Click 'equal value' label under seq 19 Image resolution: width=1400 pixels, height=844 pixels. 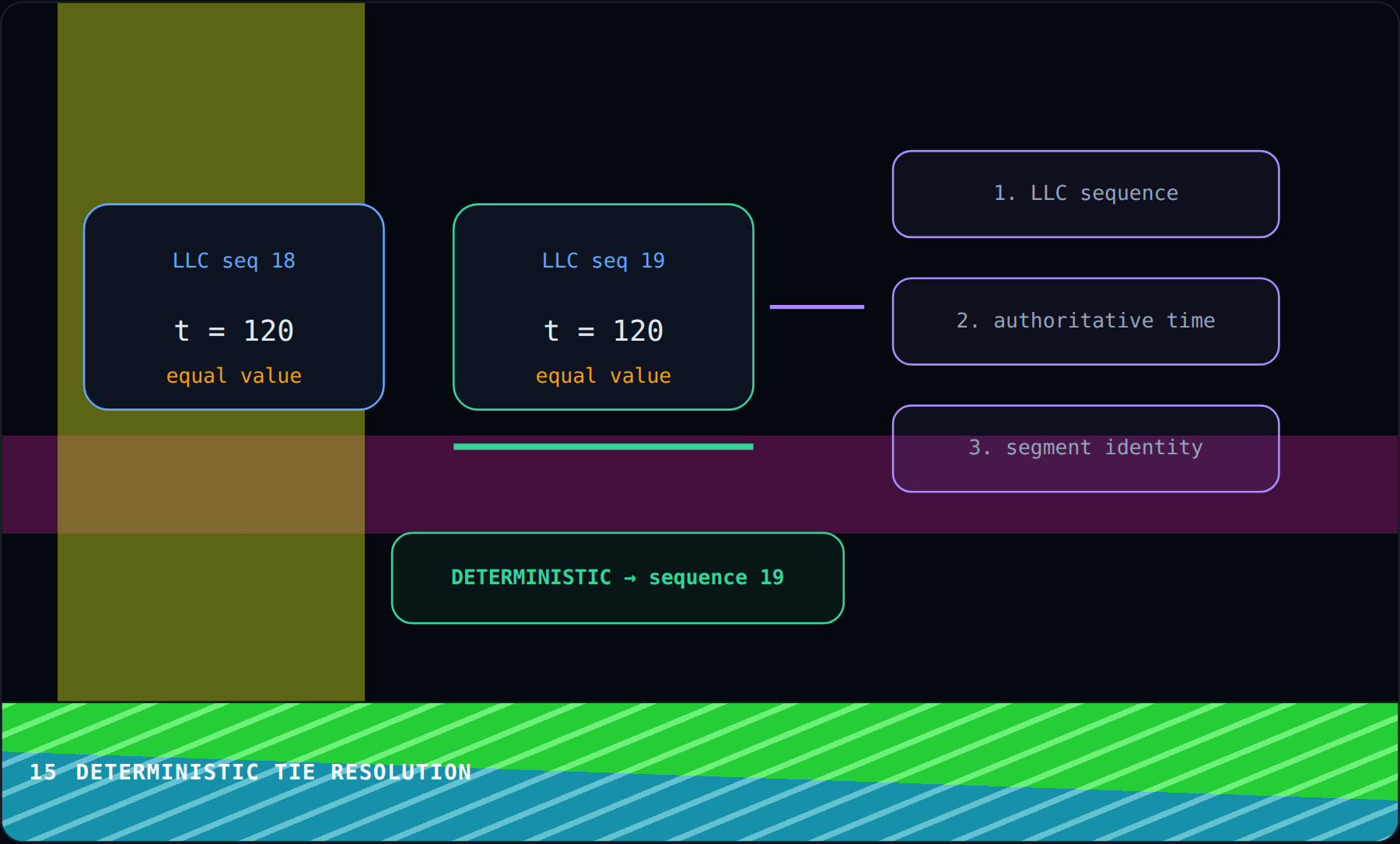604,376
